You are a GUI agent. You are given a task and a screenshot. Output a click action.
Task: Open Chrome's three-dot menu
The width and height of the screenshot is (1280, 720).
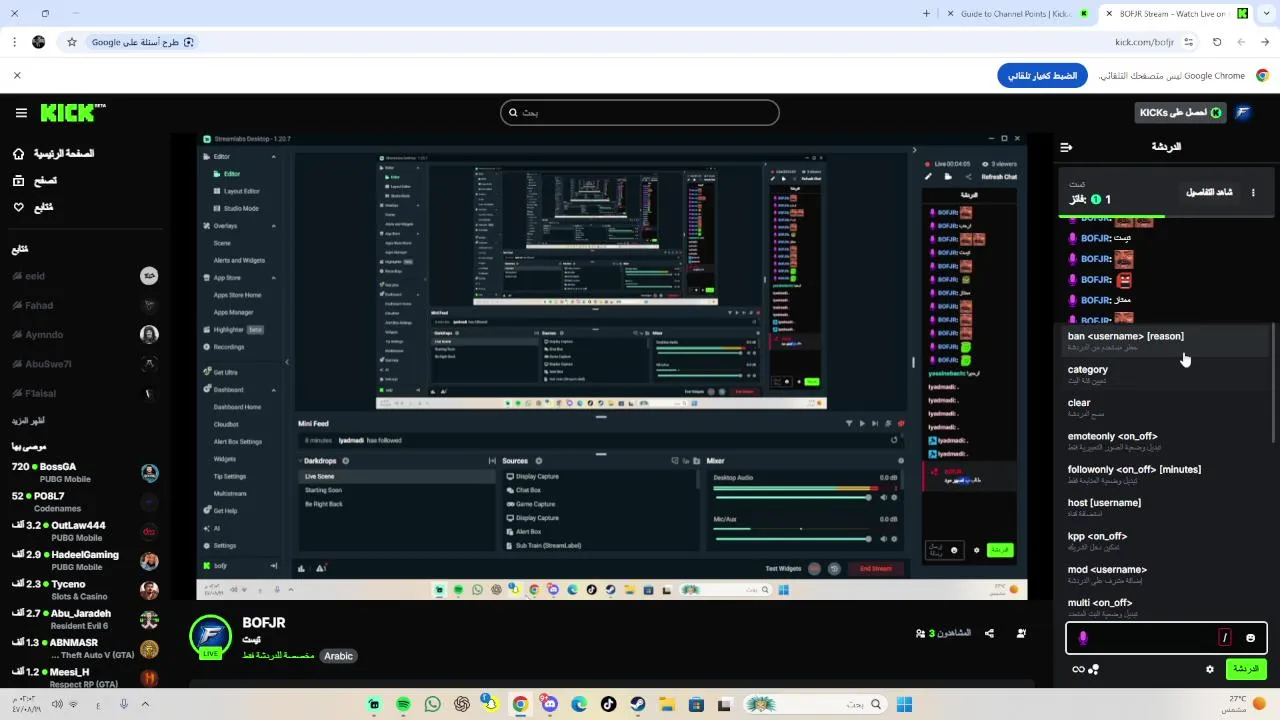(14, 42)
